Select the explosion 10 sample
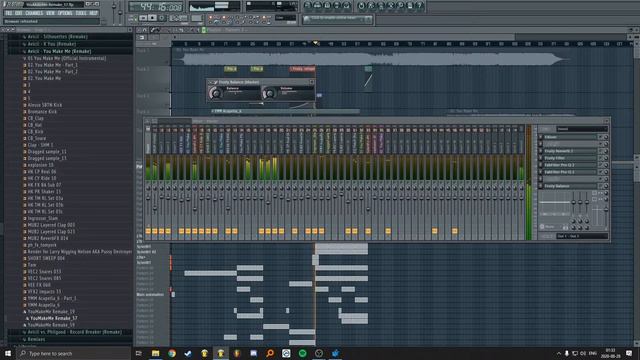 pos(40,165)
